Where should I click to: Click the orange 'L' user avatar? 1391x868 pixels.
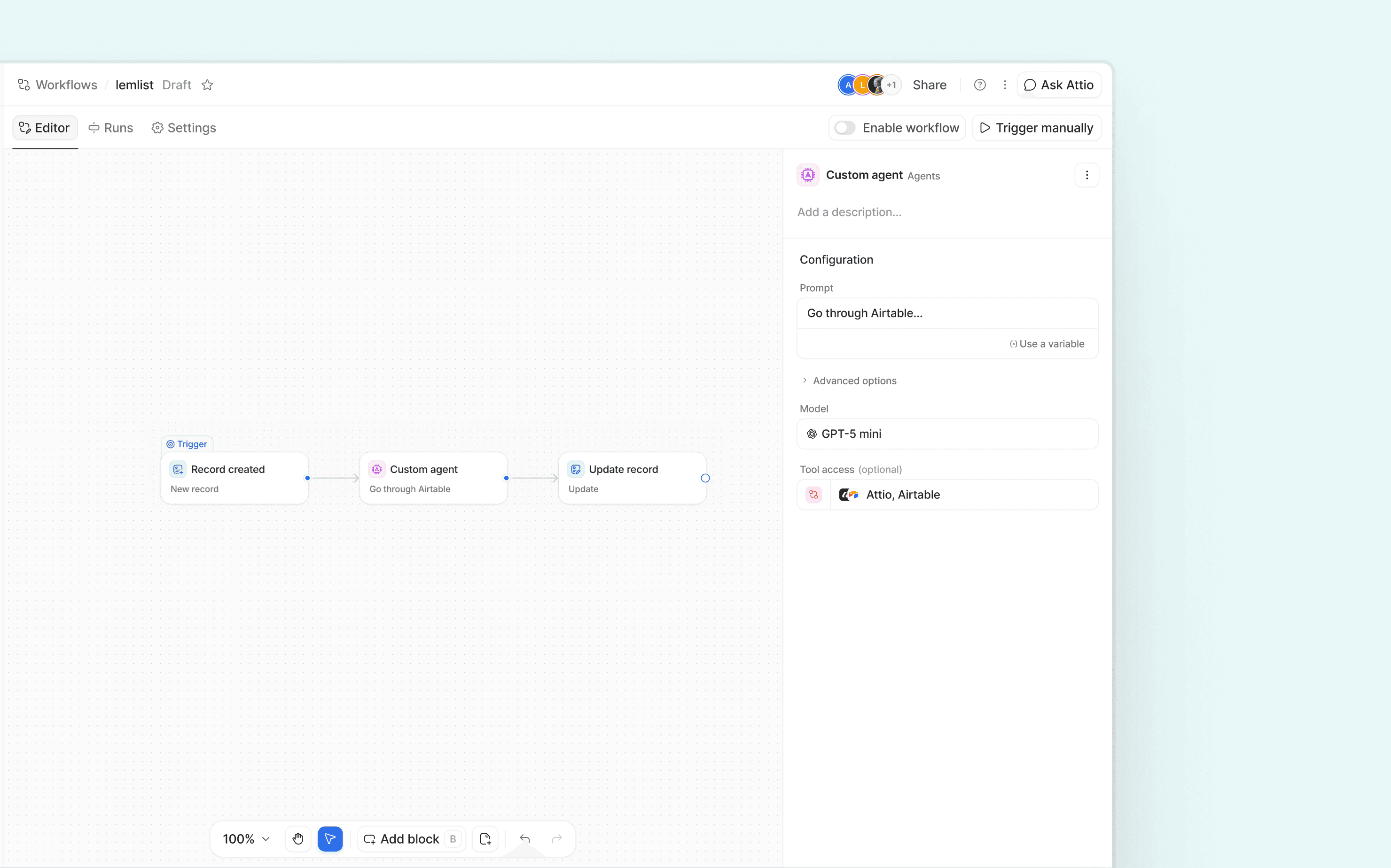[x=861, y=85]
